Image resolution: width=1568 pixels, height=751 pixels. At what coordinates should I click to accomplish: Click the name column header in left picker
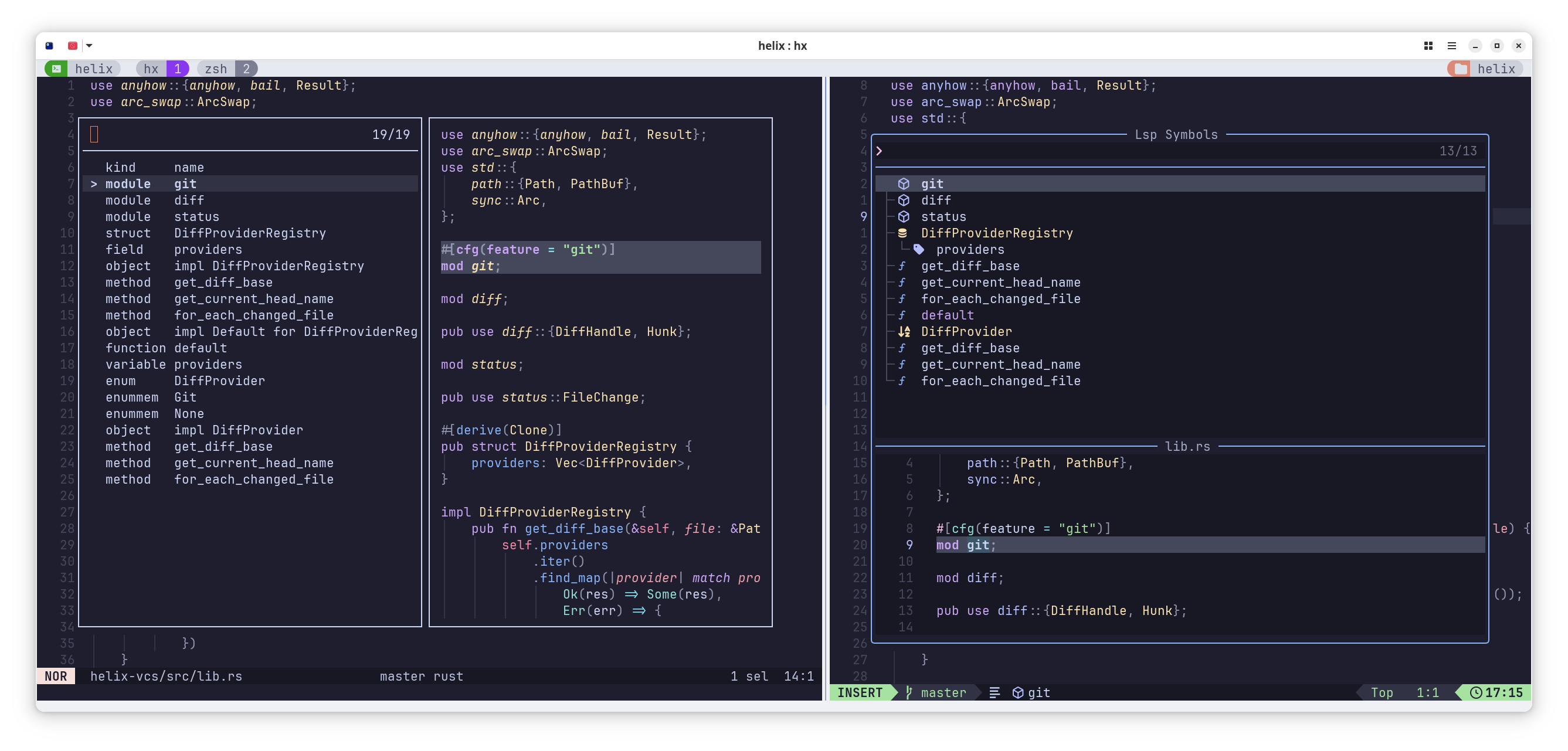(189, 167)
